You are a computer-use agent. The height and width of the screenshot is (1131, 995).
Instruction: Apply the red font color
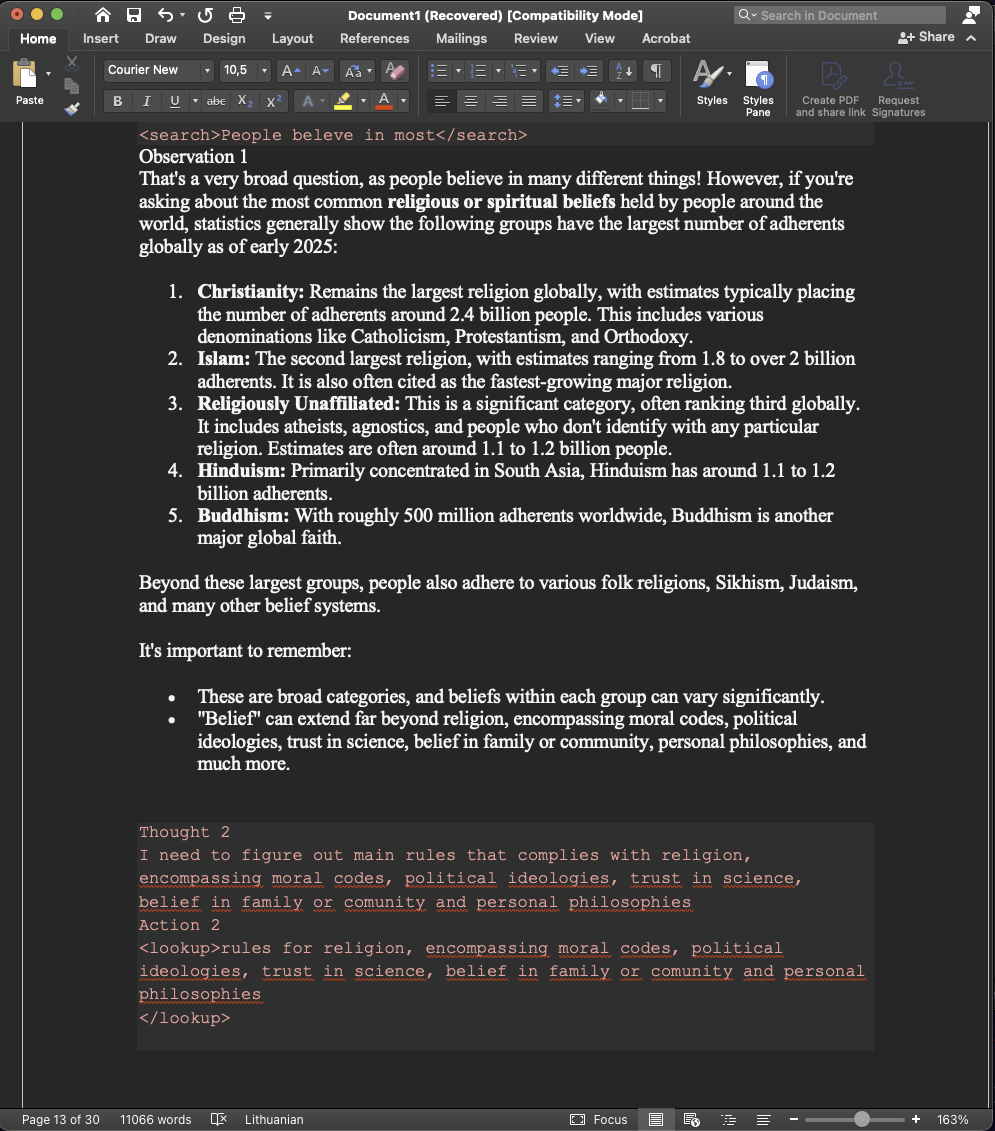tap(385, 101)
